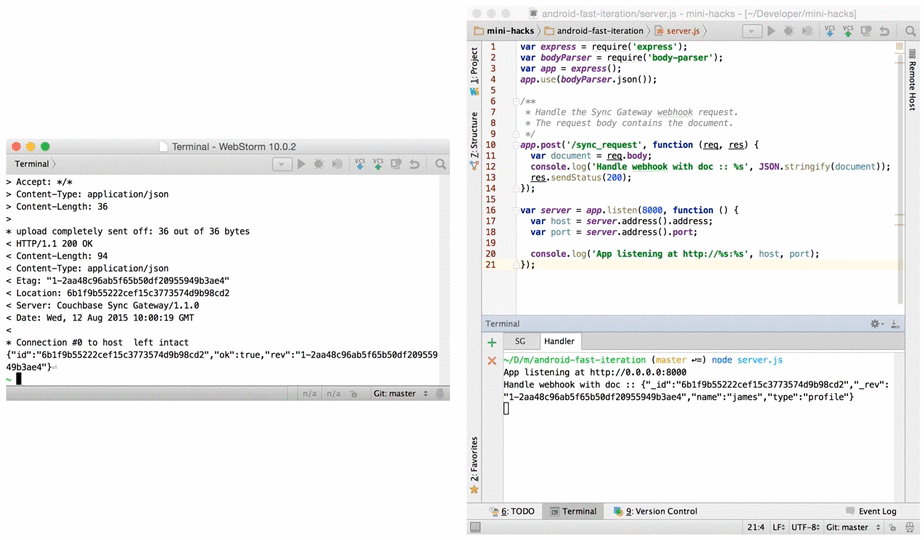Click 'HTTP/1.1 200 OK' terminal line
Image resolution: width=924 pixels, height=540 pixels.
[50, 244]
